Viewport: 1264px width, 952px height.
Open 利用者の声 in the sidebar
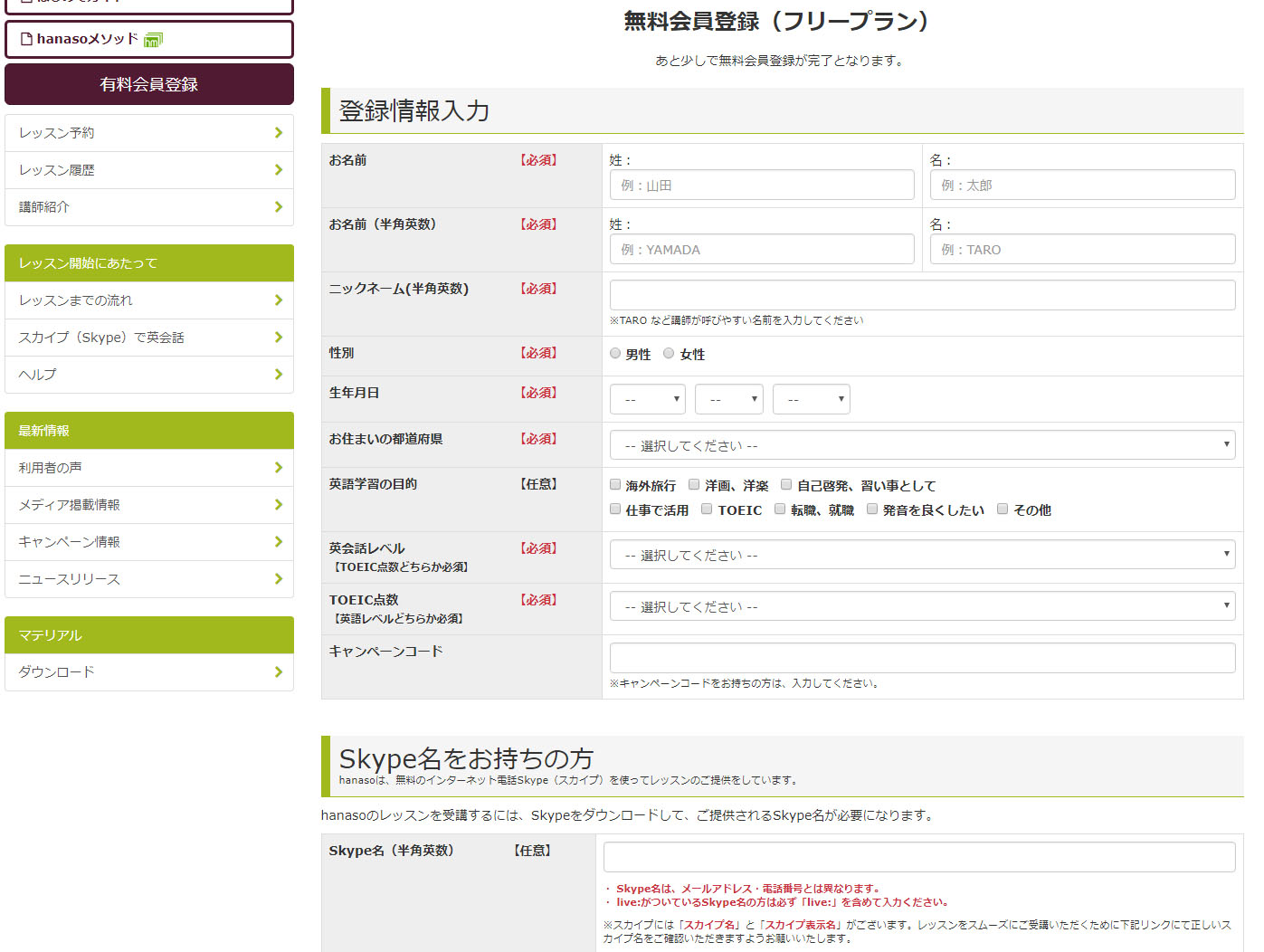tap(149, 468)
